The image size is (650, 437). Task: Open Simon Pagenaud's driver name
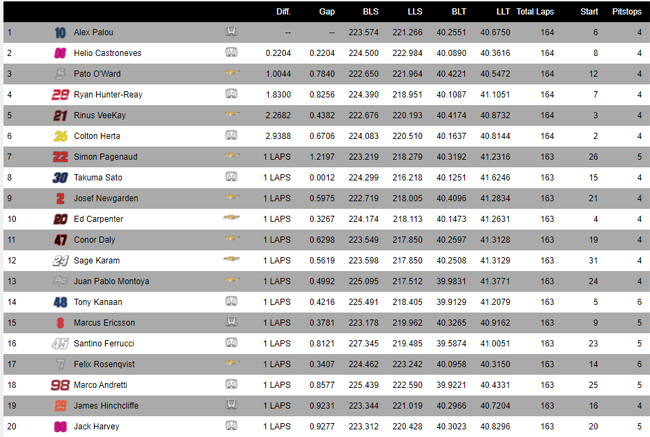click(x=105, y=157)
